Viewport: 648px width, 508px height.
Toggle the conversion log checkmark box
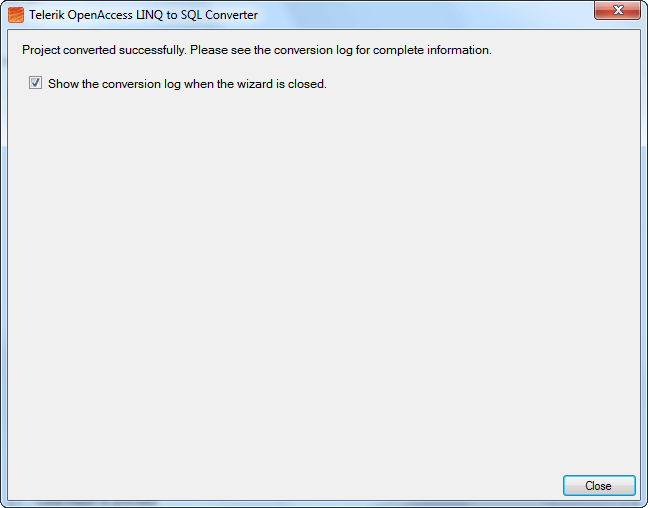(x=35, y=83)
